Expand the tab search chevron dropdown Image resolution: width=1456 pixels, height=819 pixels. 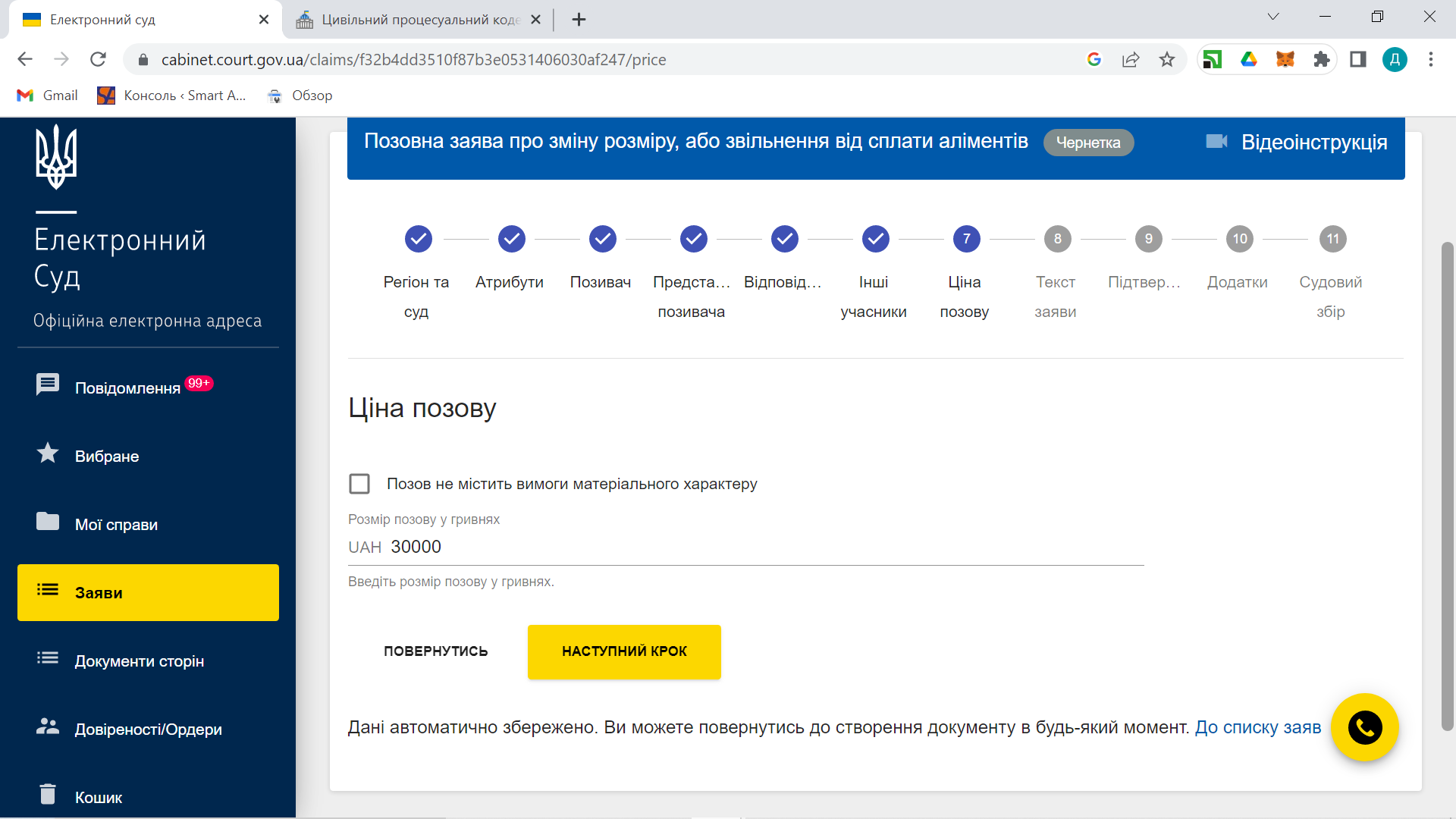click(1273, 17)
